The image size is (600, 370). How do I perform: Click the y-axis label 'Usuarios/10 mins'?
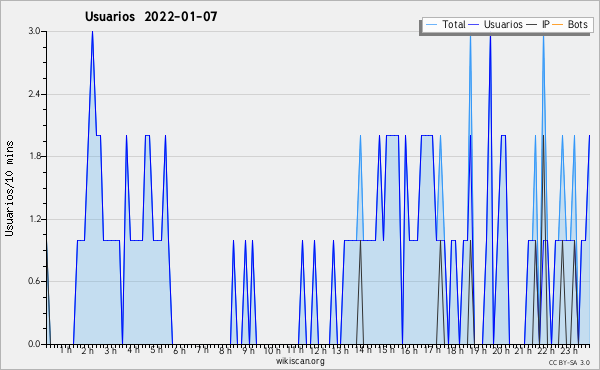click(9, 189)
